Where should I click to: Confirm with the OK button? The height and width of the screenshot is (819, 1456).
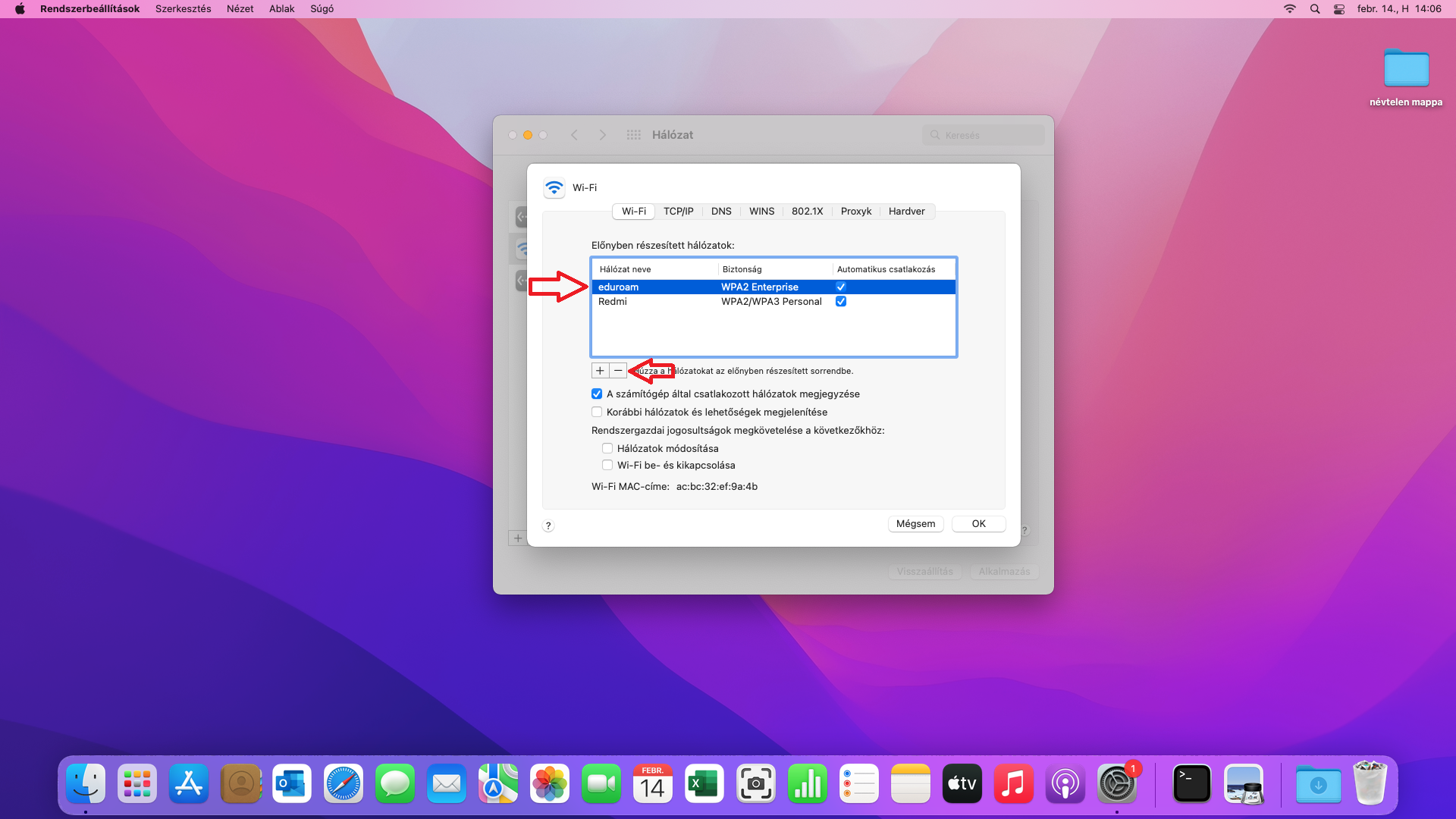pos(978,524)
